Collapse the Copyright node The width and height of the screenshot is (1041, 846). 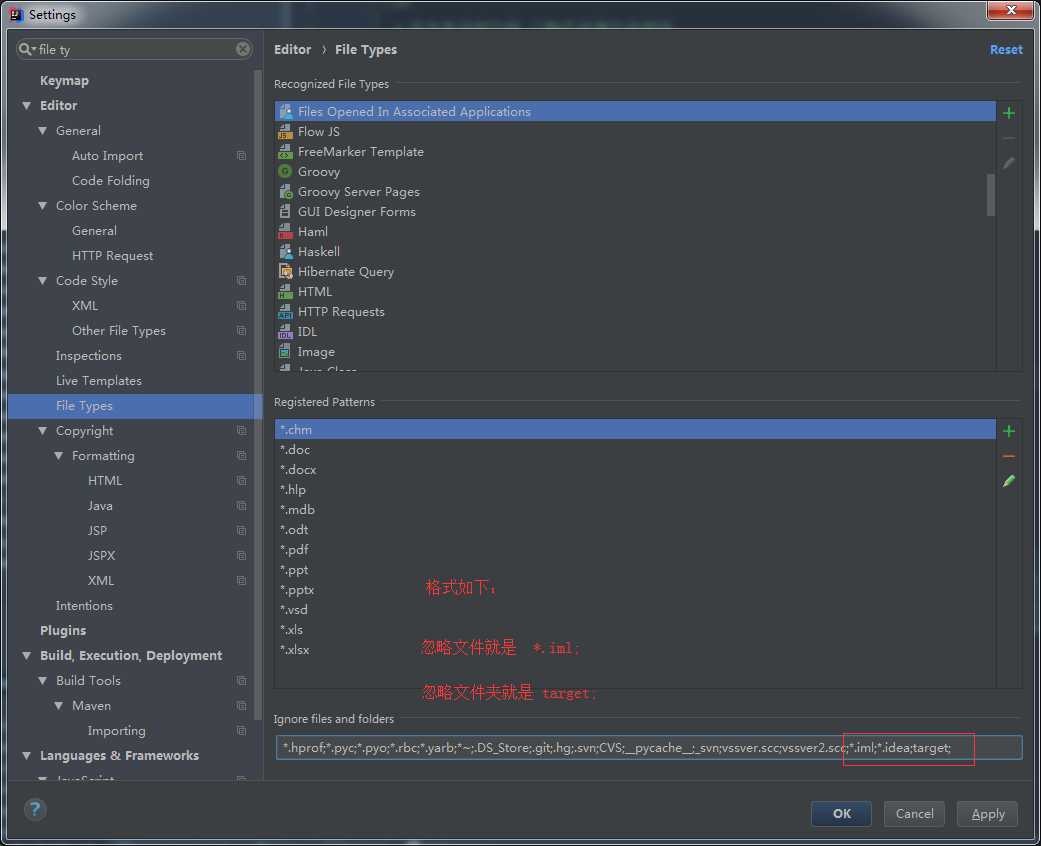(42, 431)
